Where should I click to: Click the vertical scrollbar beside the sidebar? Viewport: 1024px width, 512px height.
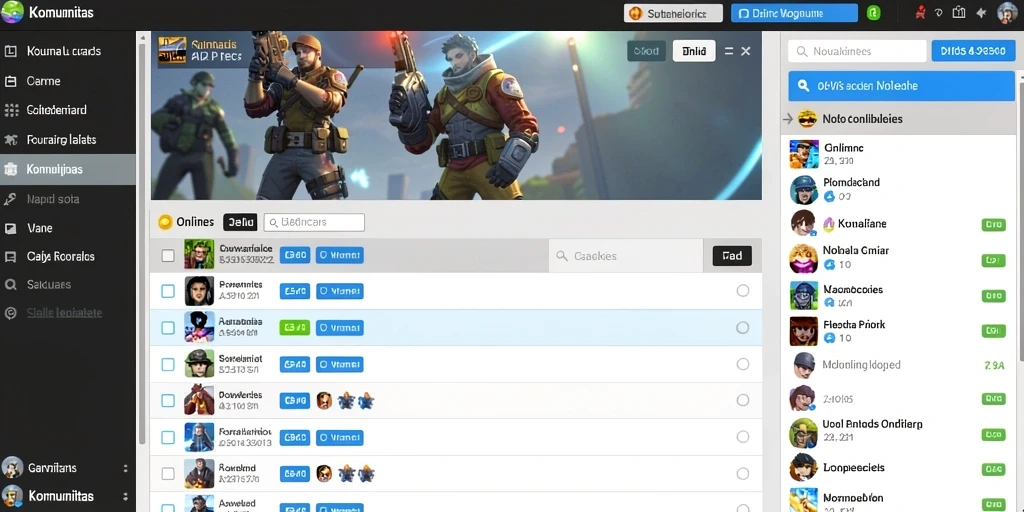click(x=142, y=242)
